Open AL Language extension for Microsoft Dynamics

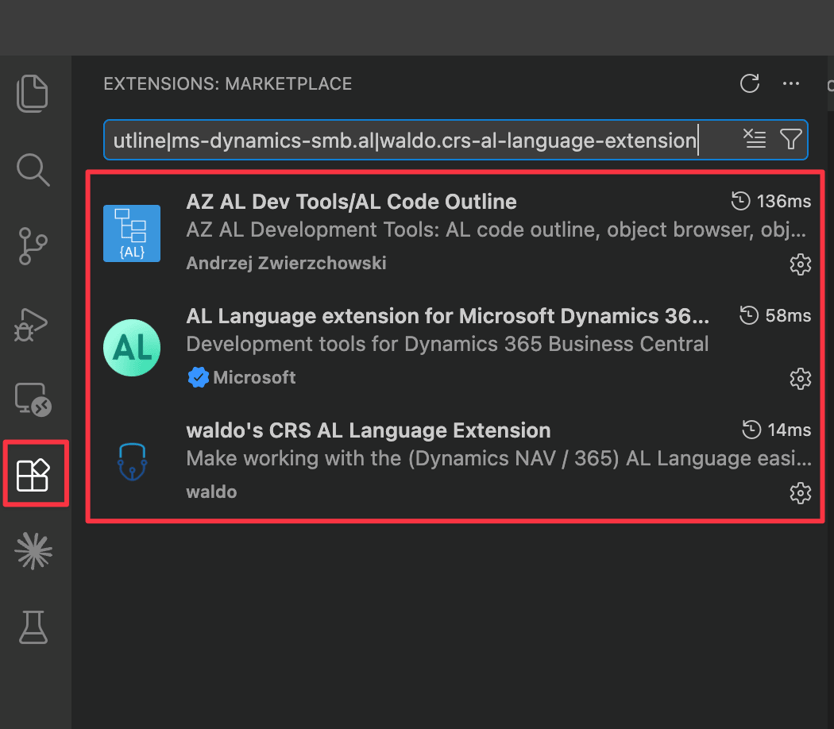(x=447, y=316)
